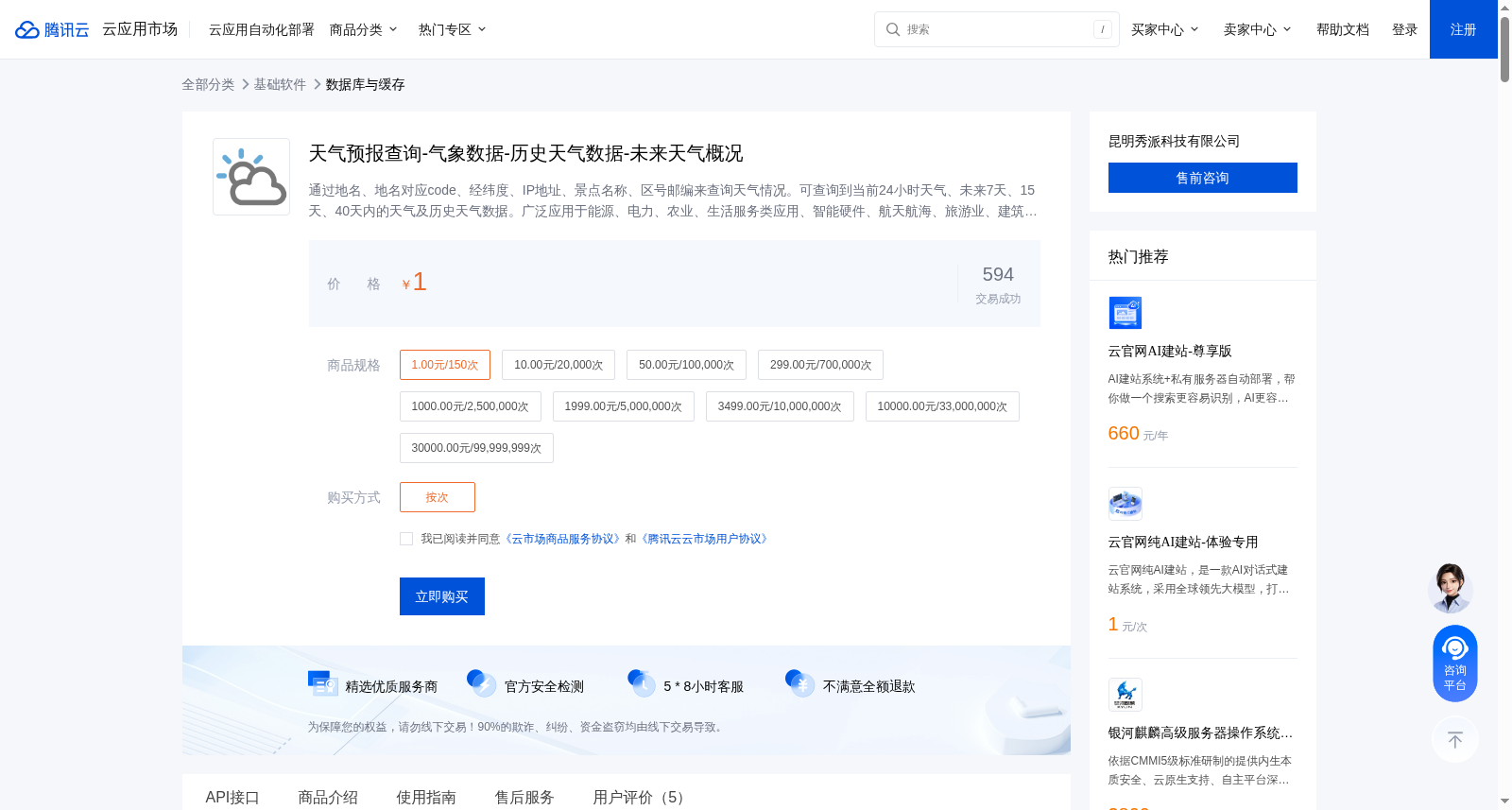Open 云官网AI建站-尊享版 title link
The height and width of the screenshot is (810, 1512).
(x=1170, y=351)
